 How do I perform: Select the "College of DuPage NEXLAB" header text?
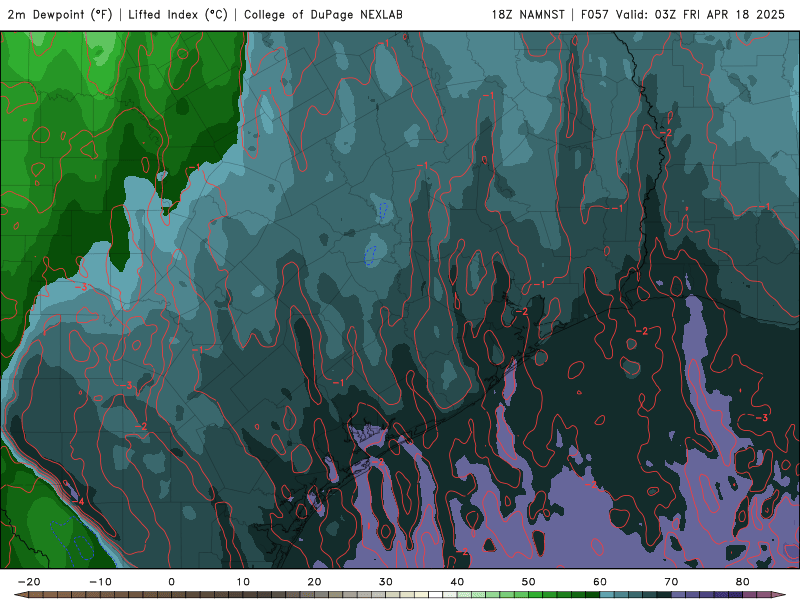(323, 14)
